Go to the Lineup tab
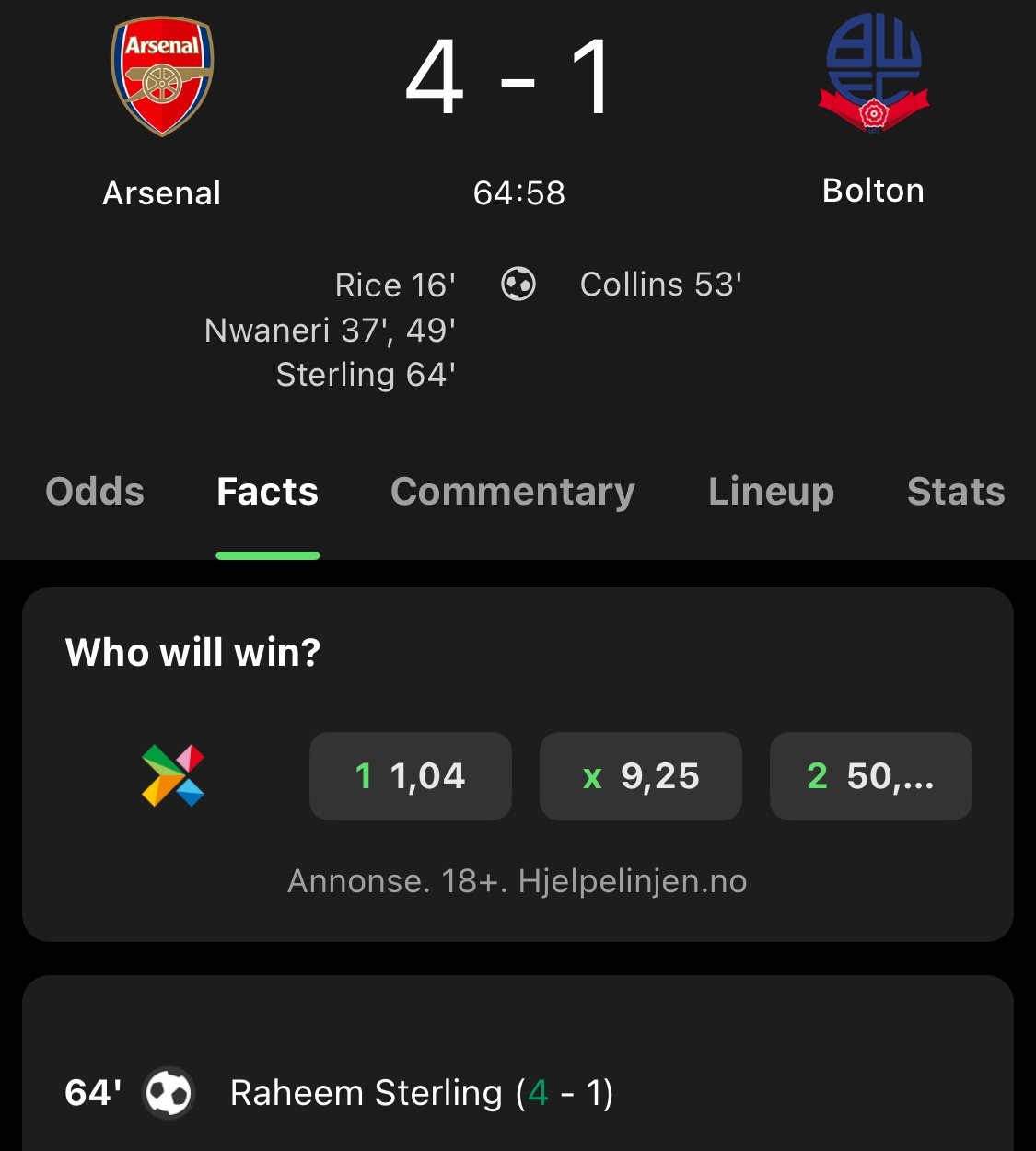The height and width of the screenshot is (1151, 1036). (x=771, y=492)
